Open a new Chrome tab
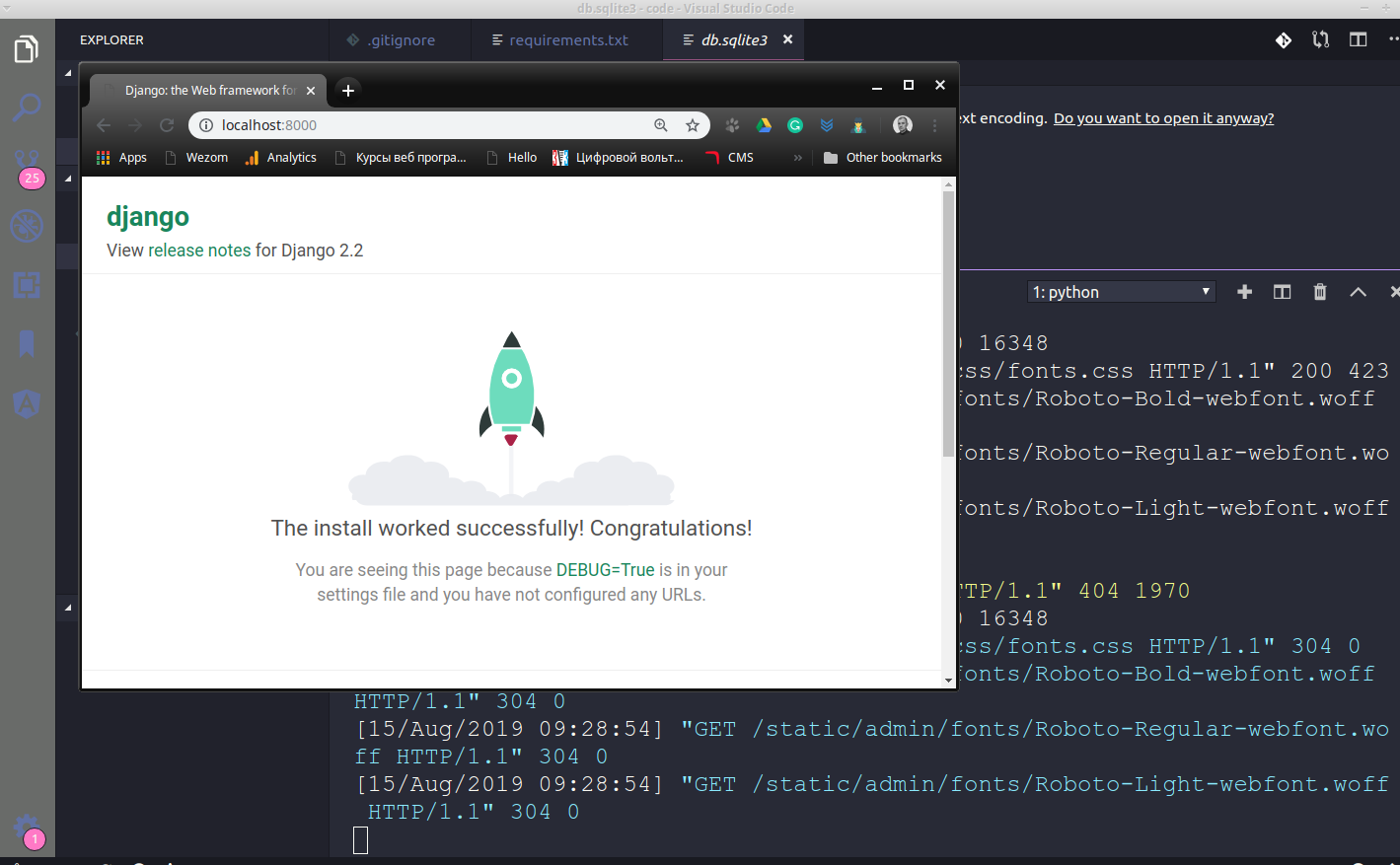Image resolution: width=1400 pixels, height=865 pixels. (348, 90)
